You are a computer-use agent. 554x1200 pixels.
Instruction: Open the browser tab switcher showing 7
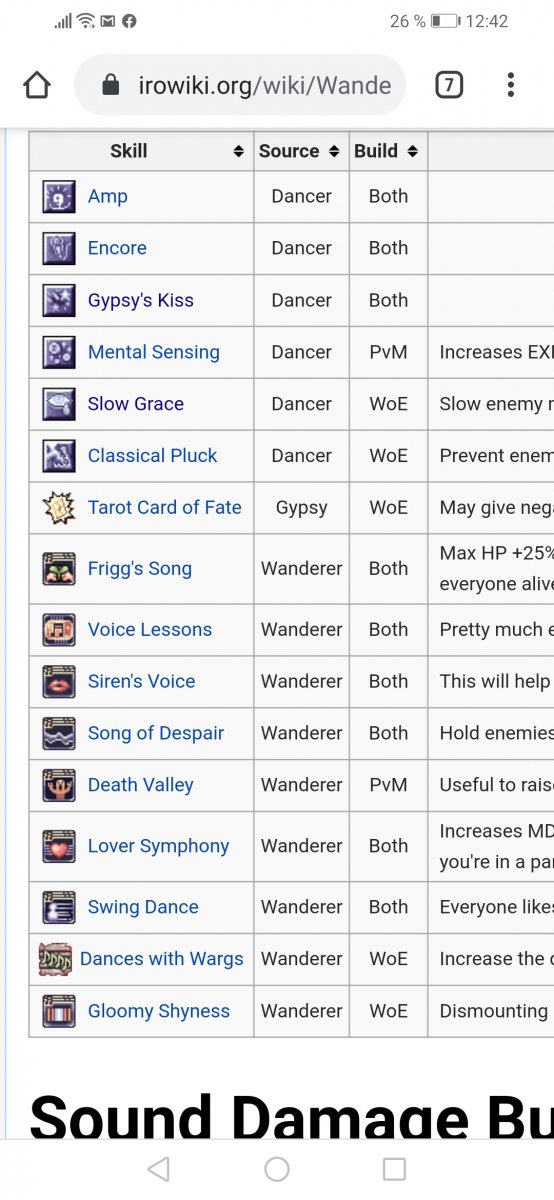click(x=449, y=86)
